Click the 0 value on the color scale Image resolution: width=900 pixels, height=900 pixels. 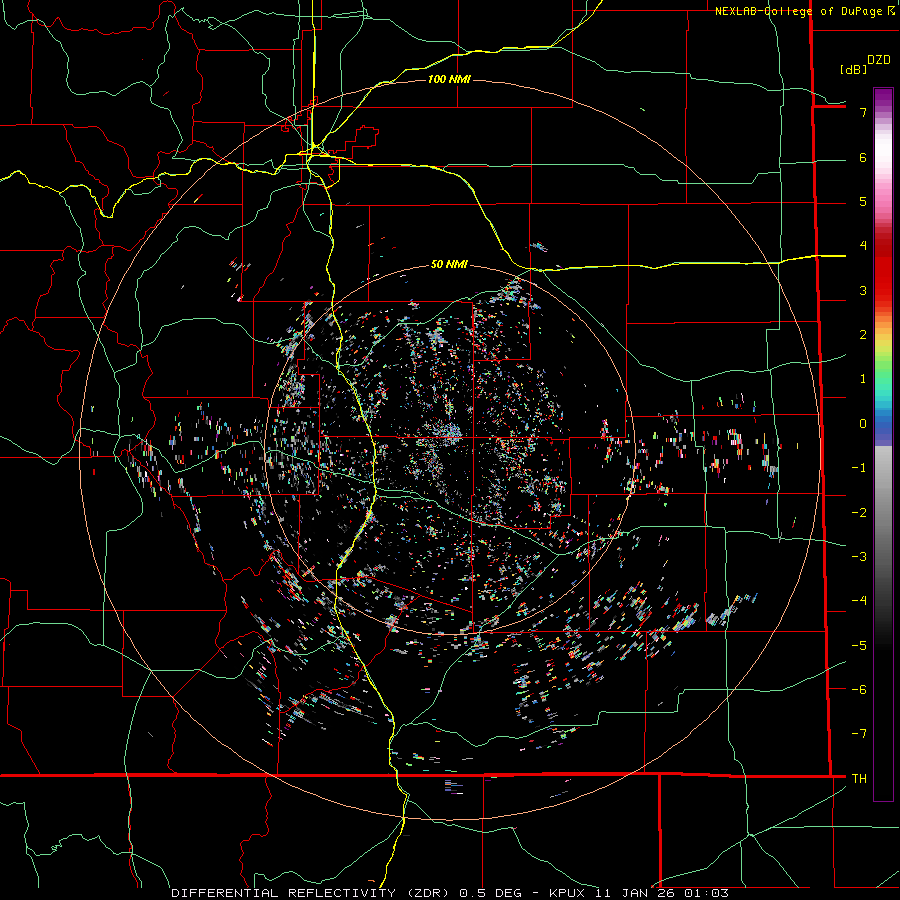point(863,424)
